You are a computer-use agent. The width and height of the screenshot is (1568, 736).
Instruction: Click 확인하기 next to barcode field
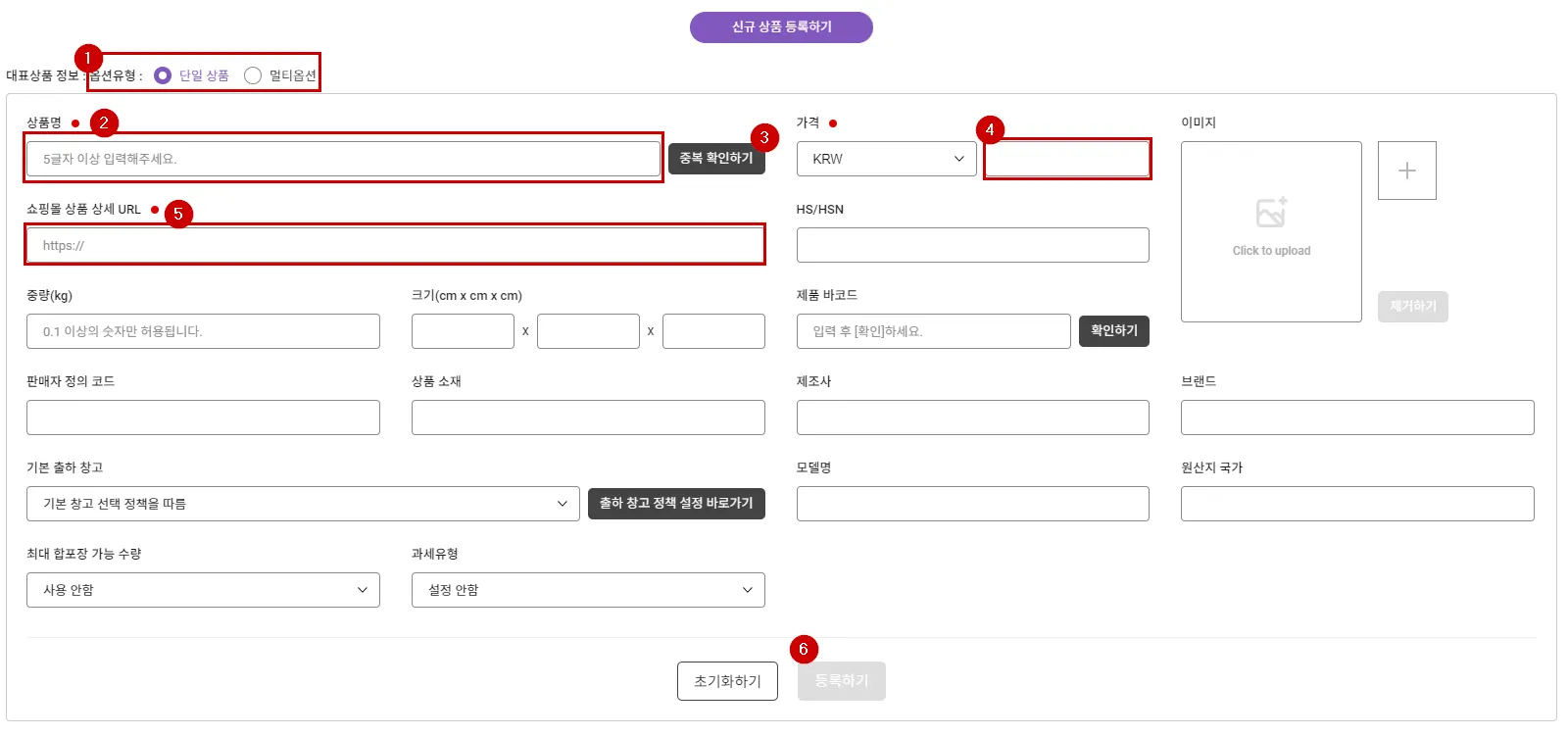point(1113,331)
